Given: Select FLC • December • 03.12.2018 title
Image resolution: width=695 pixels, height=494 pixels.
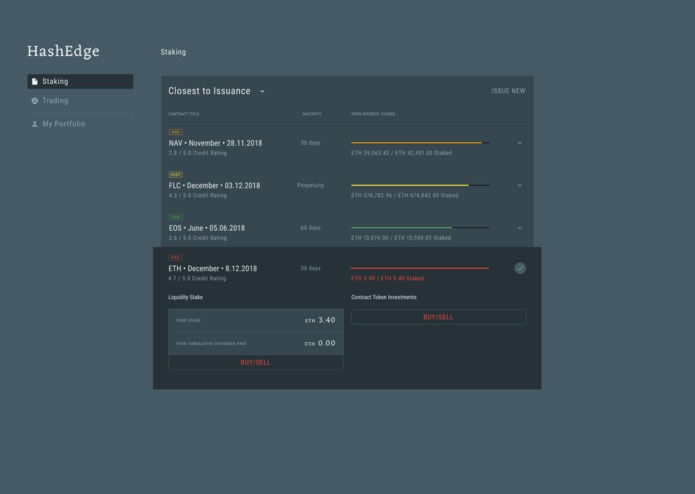Looking at the screenshot, I should coord(215,186).
